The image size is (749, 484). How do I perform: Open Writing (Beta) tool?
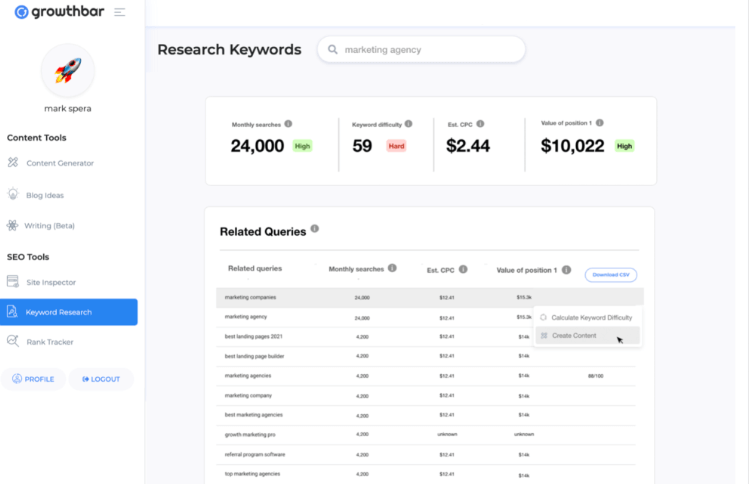50,226
